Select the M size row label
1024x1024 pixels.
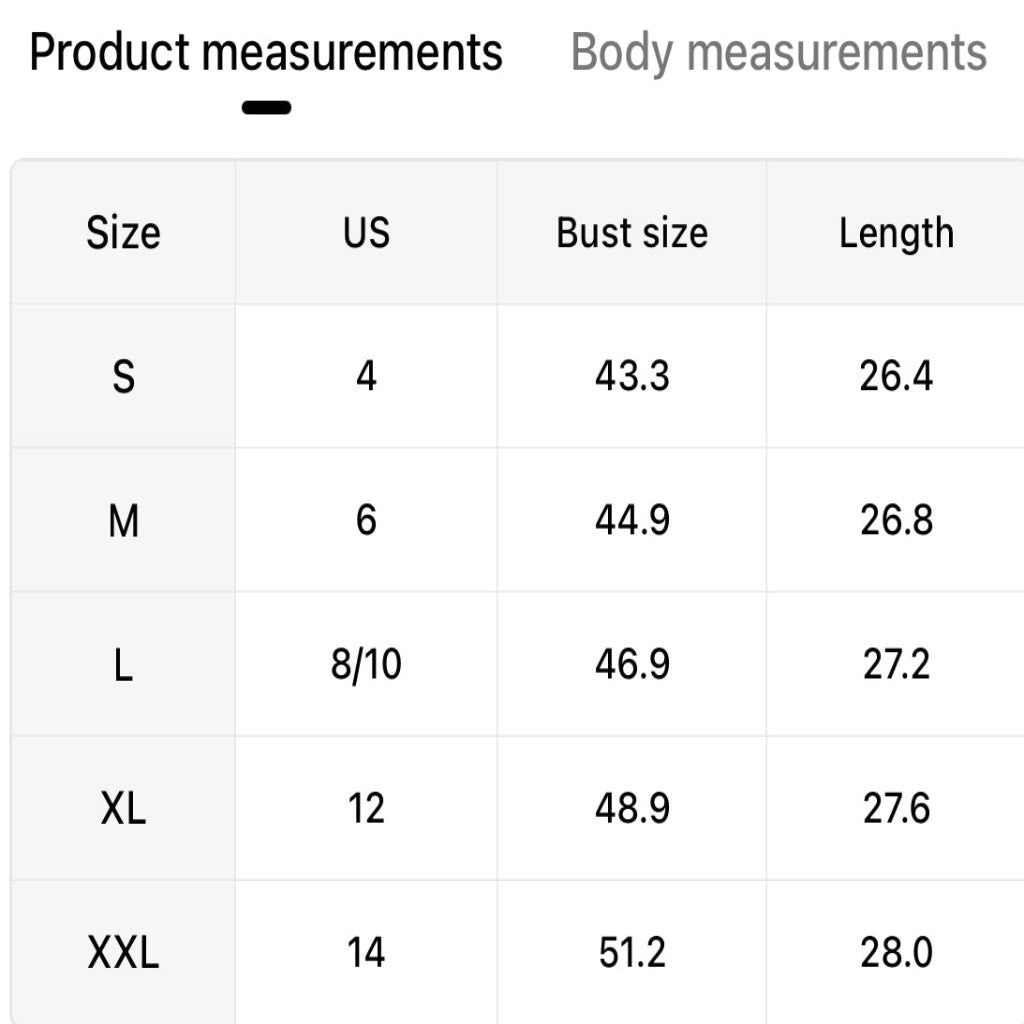[x=123, y=521]
